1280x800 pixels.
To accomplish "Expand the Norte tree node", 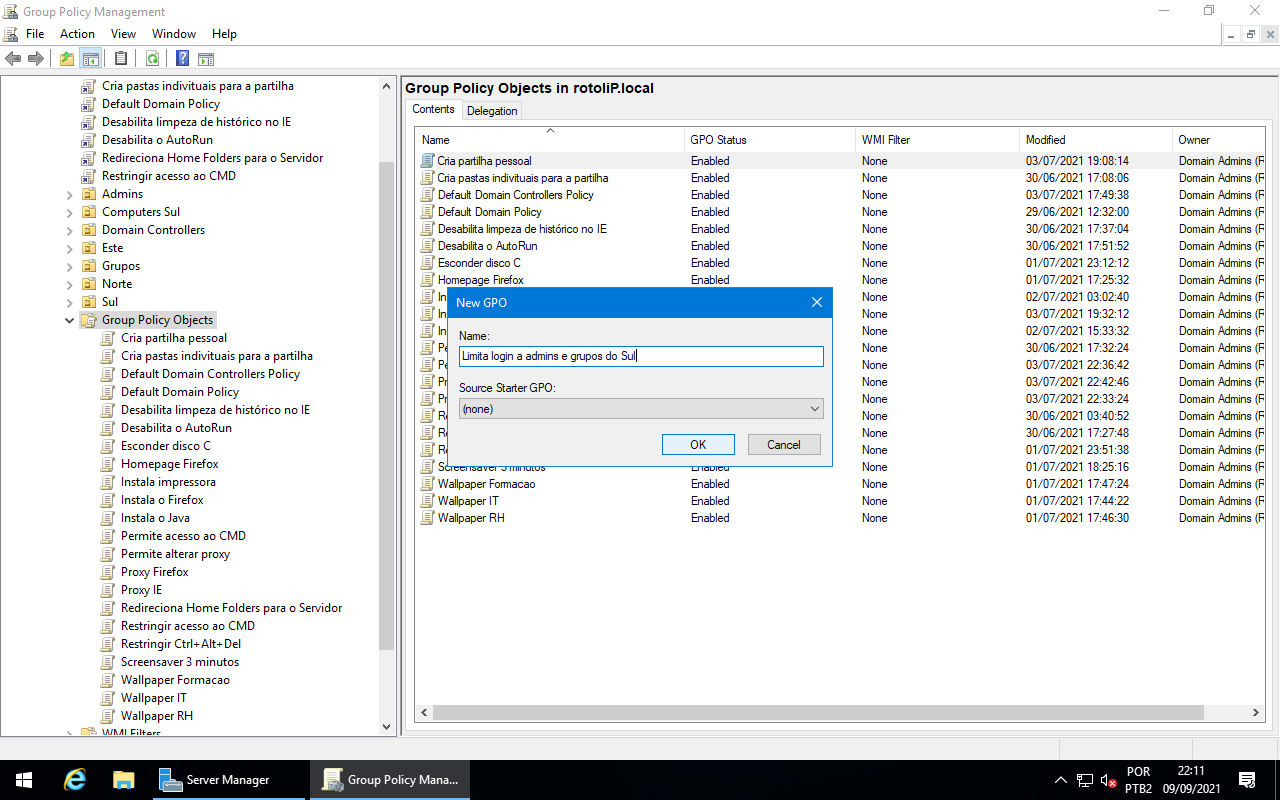I will click(68, 283).
